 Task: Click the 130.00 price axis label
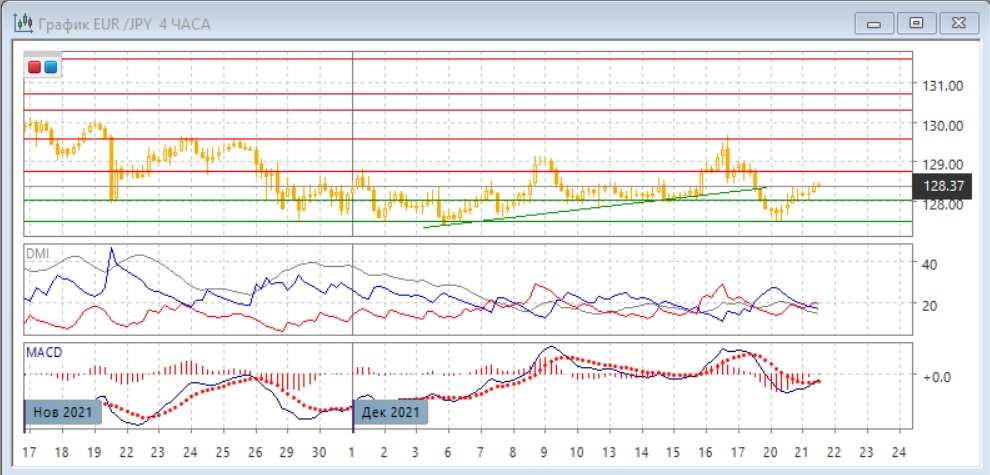[943, 125]
